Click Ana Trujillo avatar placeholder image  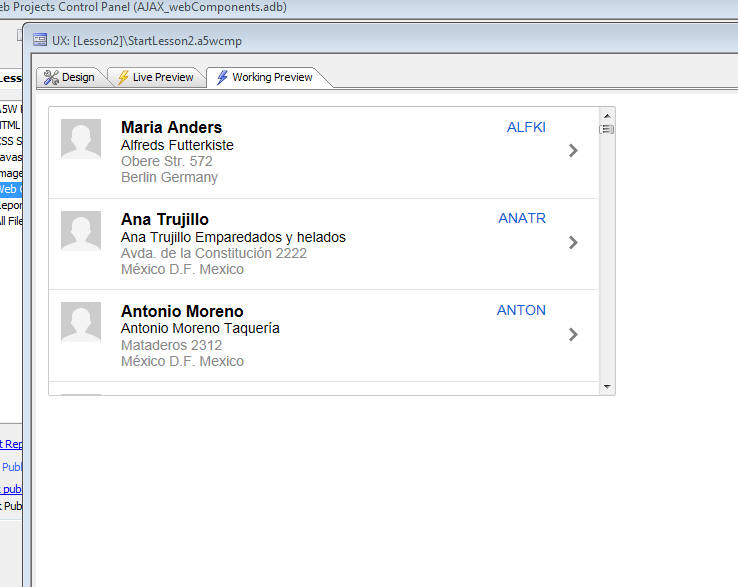(x=81, y=231)
